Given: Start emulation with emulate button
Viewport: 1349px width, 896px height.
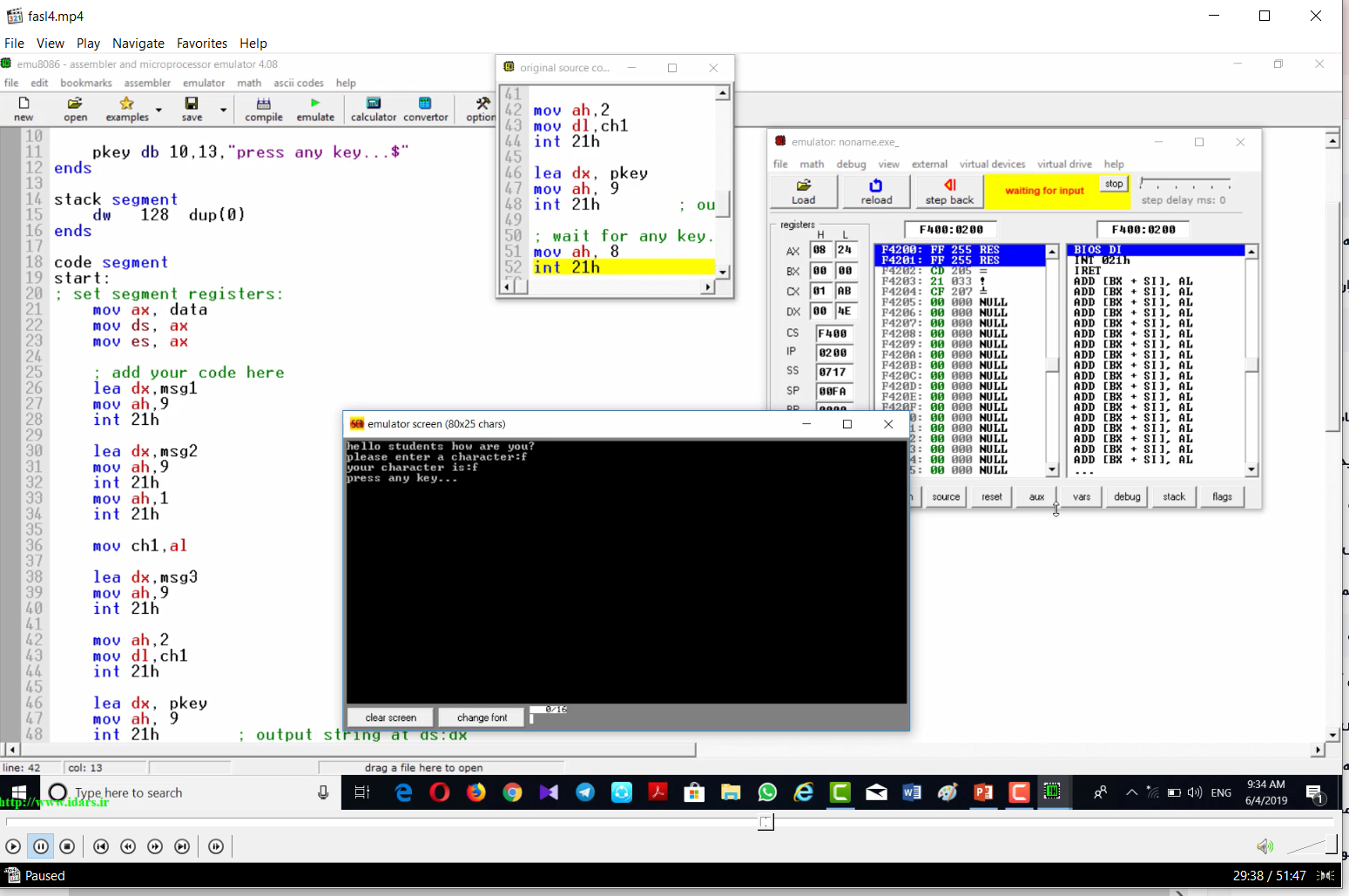Looking at the screenshot, I should pyautogui.click(x=315, y=109).
